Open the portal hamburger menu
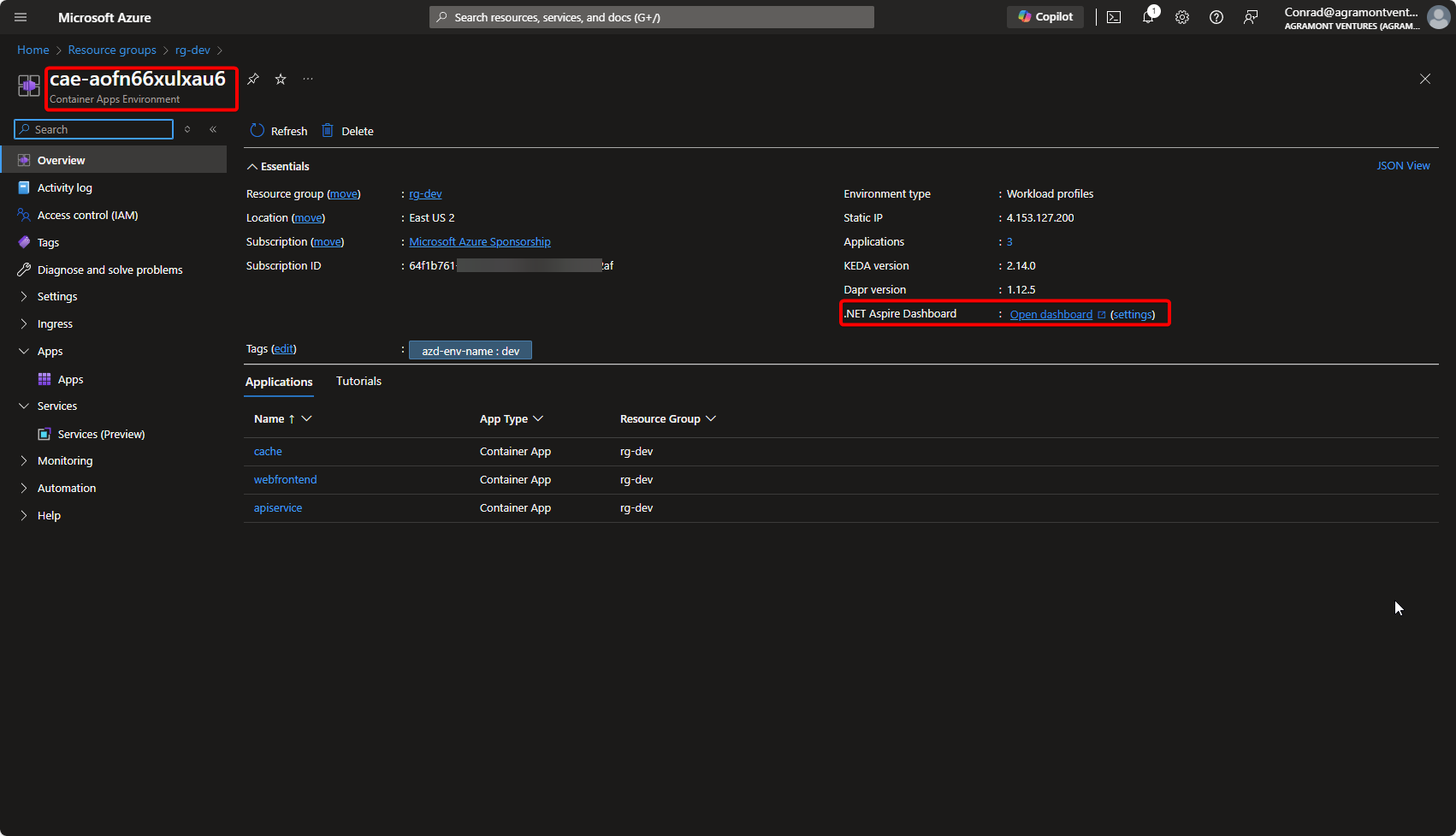Screen dimensions: 1456x836 point(21,17)
